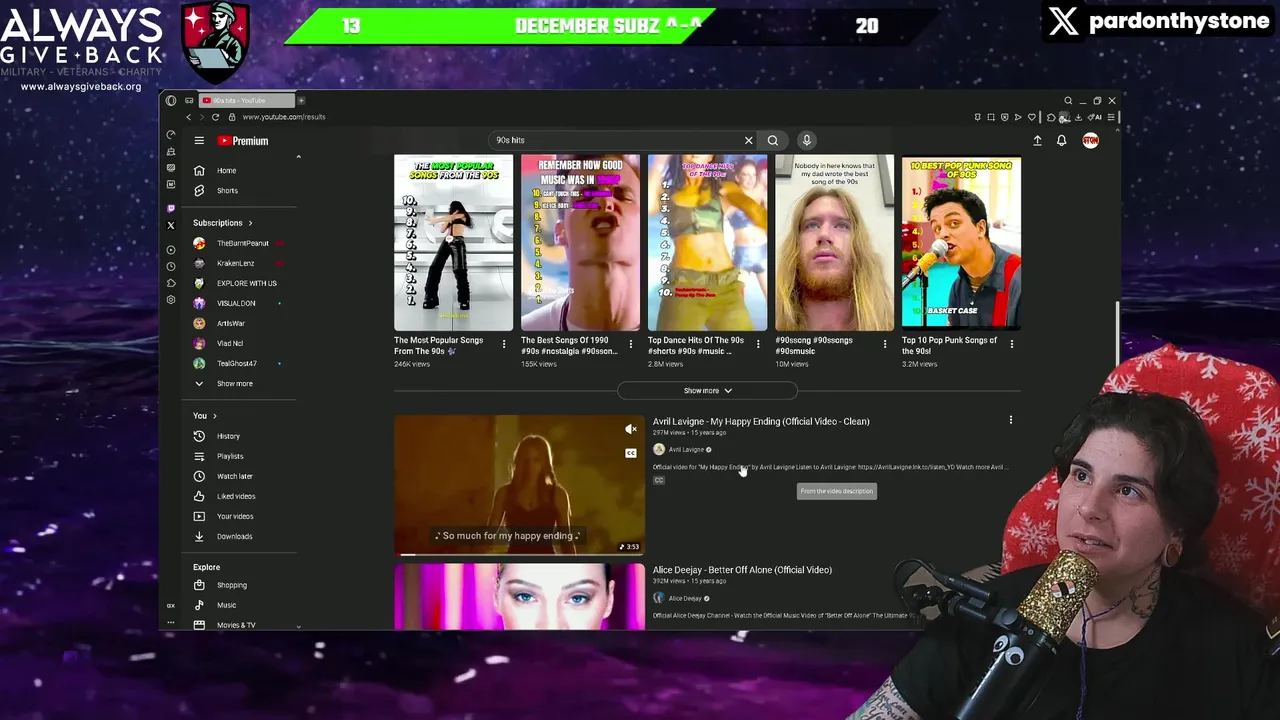
Task: Clear the search box text
Action: pos(748,141)
